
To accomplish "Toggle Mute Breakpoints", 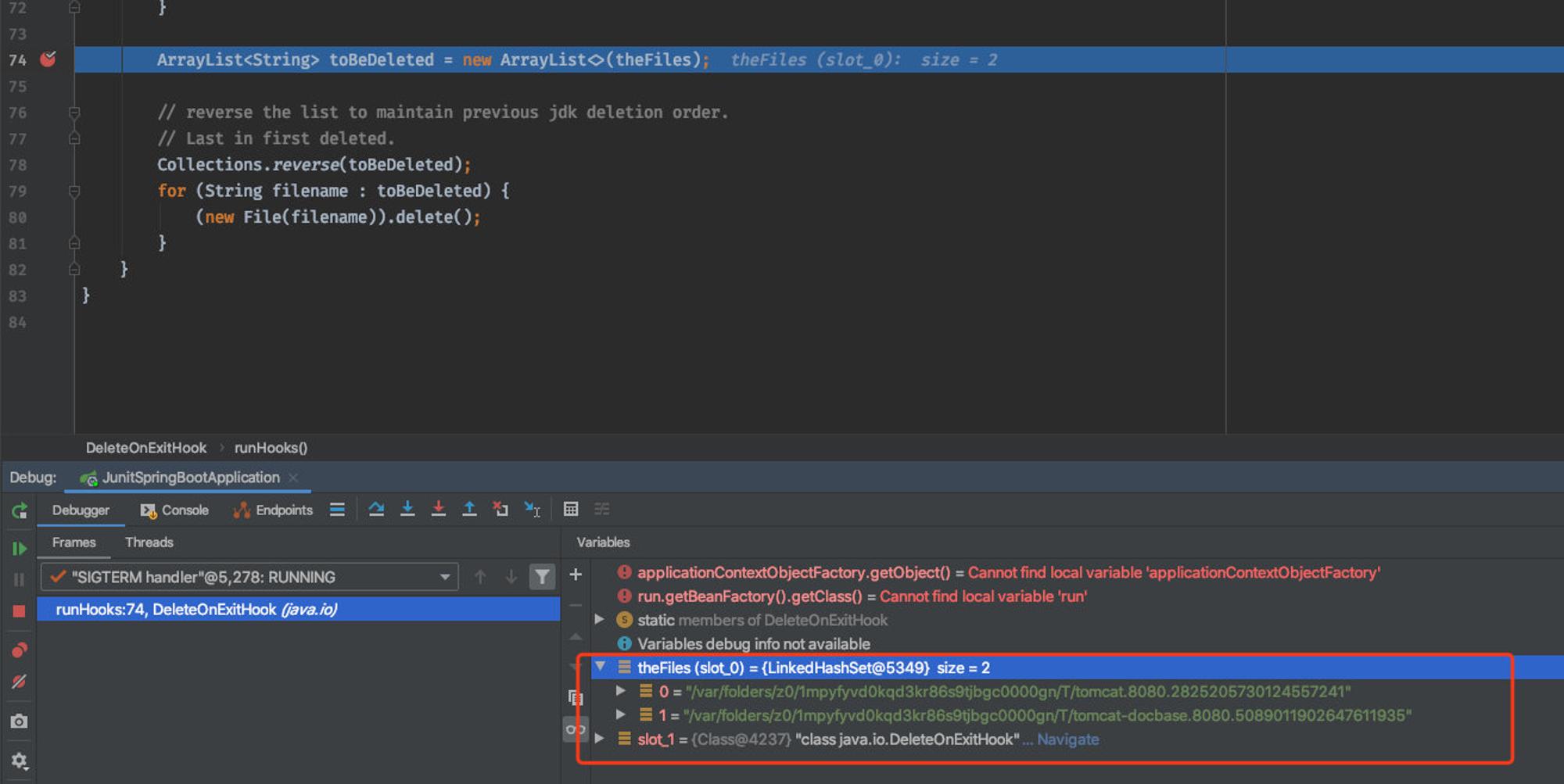I will pos(20,682).
